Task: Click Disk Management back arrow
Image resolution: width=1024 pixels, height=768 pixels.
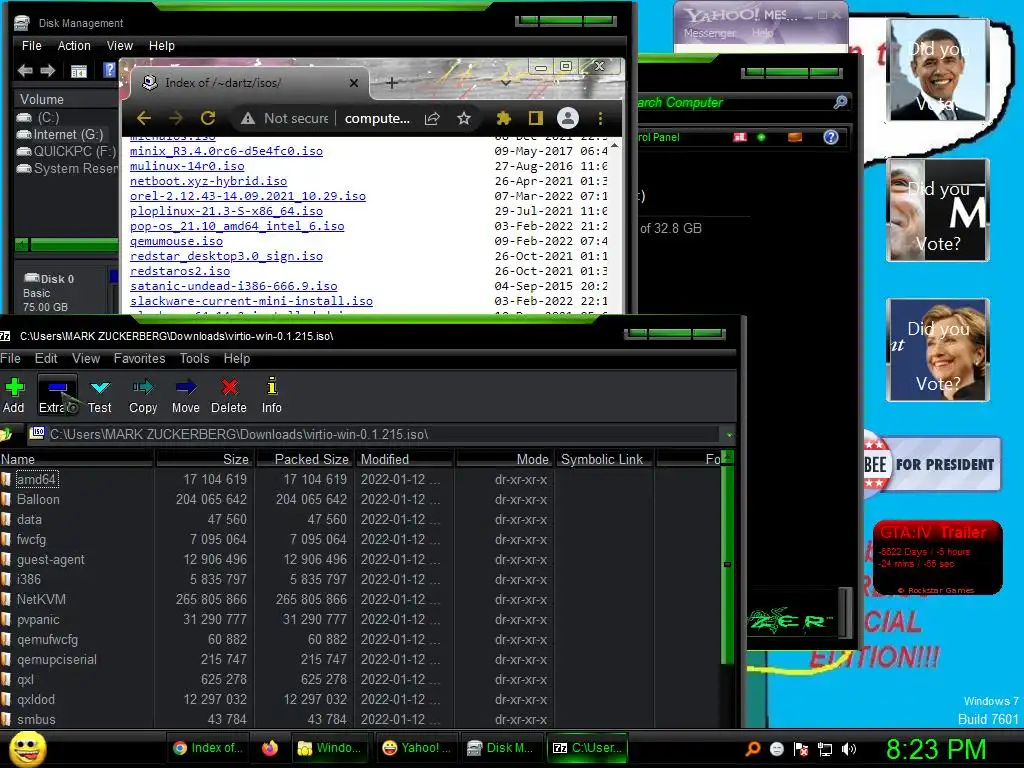Action: point(25,71)
